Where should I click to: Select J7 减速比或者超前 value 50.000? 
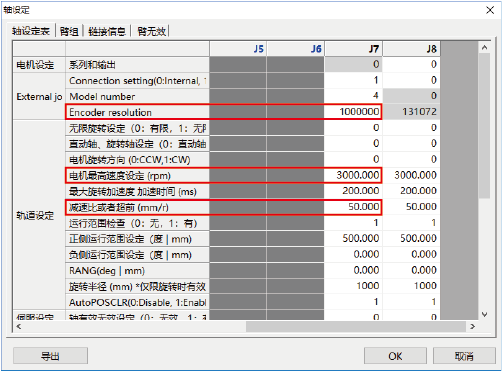(x=353, y=207)
